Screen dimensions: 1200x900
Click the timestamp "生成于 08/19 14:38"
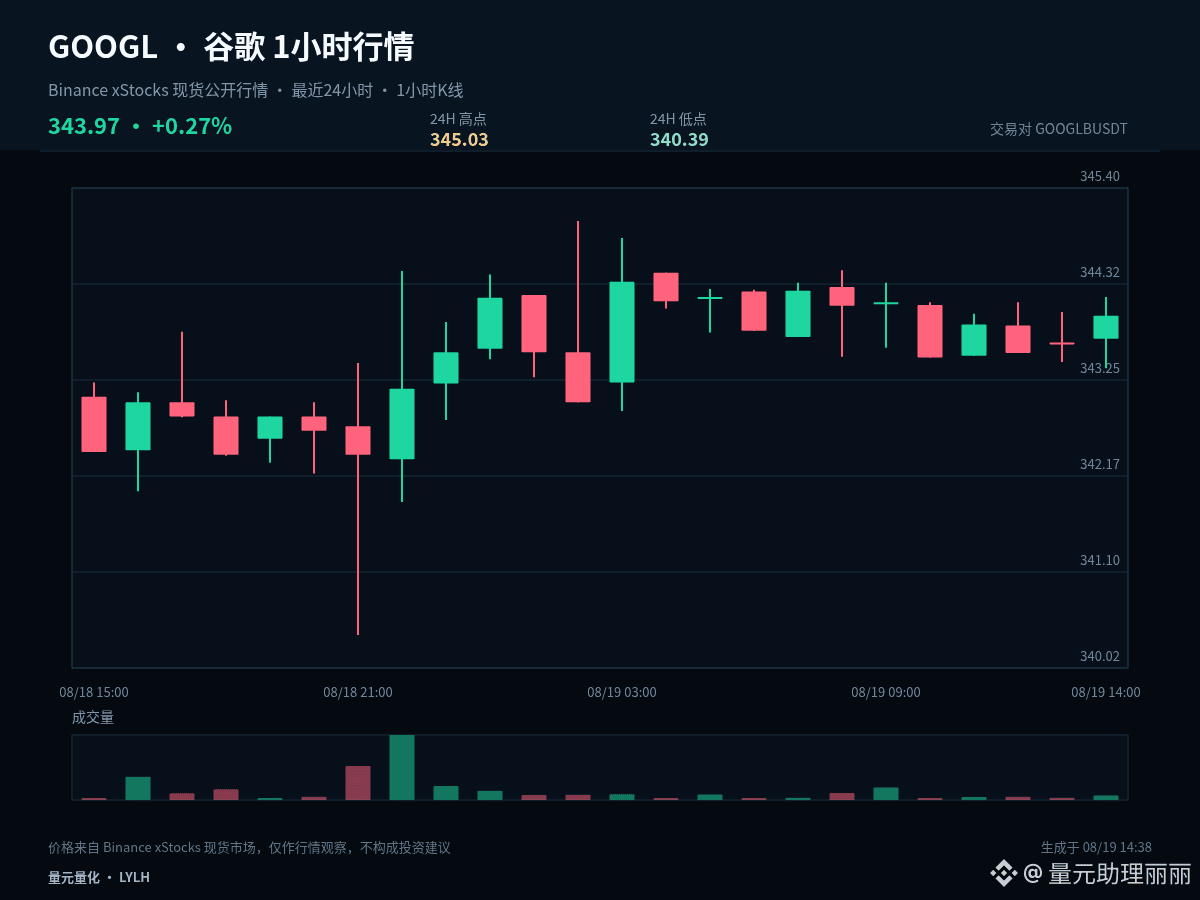pos(1096,847)
